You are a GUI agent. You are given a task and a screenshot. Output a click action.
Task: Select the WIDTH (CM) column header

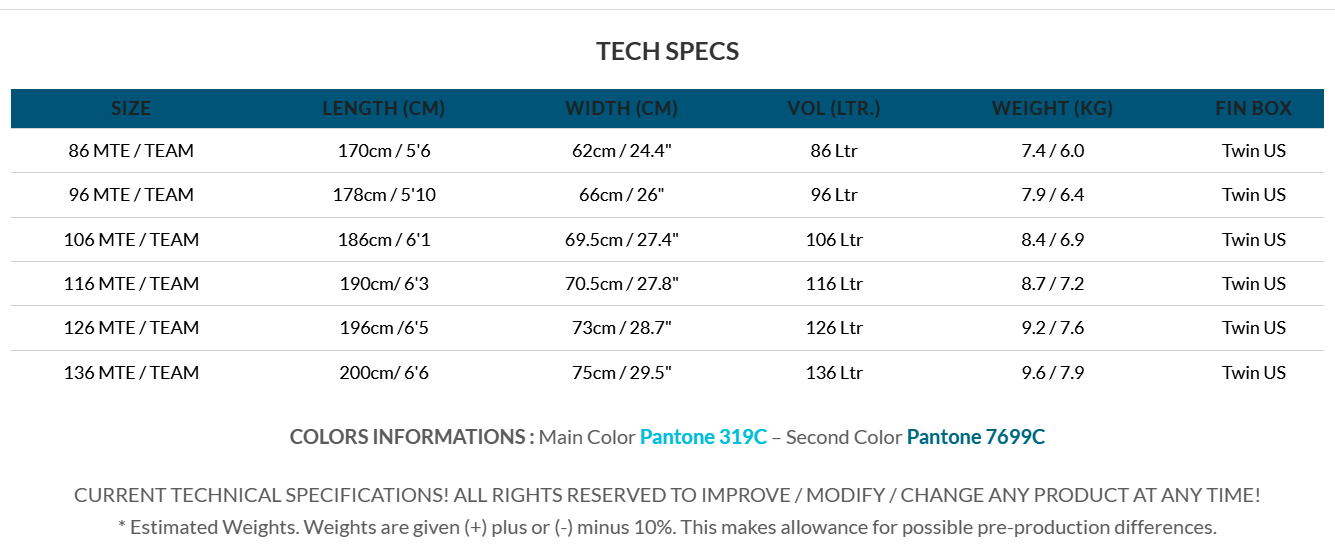[x=621, y=109]
